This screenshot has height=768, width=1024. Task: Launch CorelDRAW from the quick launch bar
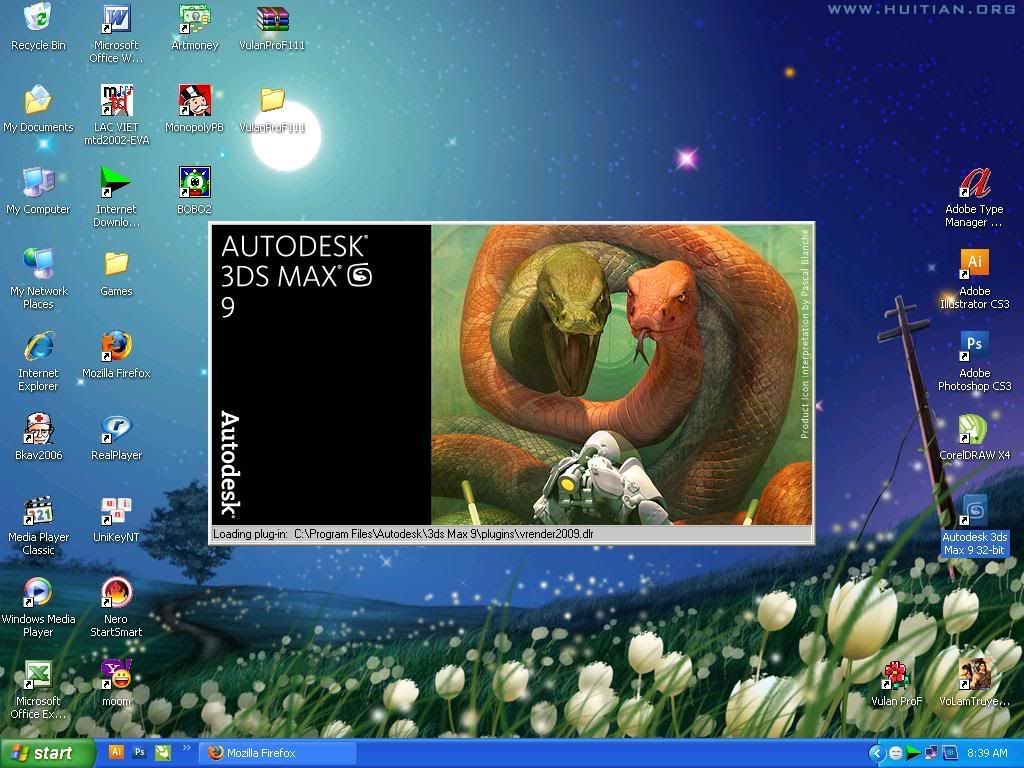pyautogui.click(x=163, y=752)
